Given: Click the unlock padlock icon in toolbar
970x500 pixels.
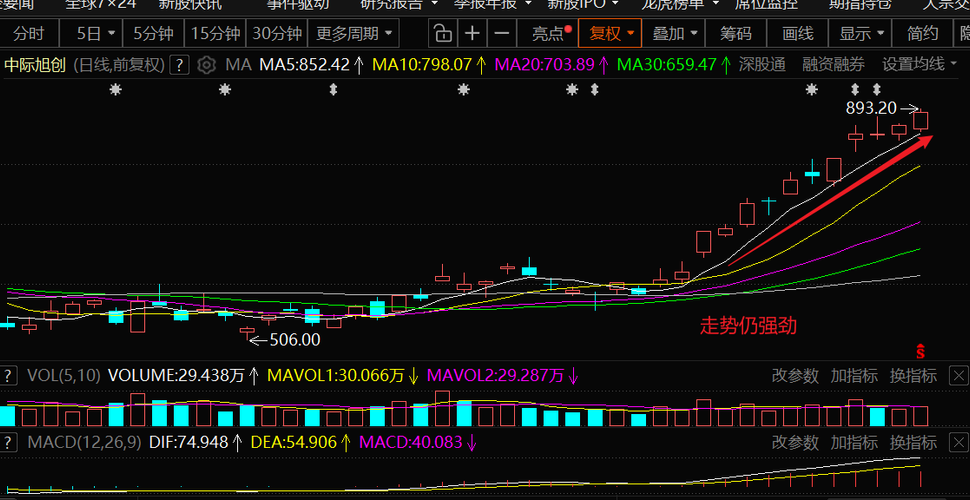Looking at the screenshot, I should click(442, 33).
